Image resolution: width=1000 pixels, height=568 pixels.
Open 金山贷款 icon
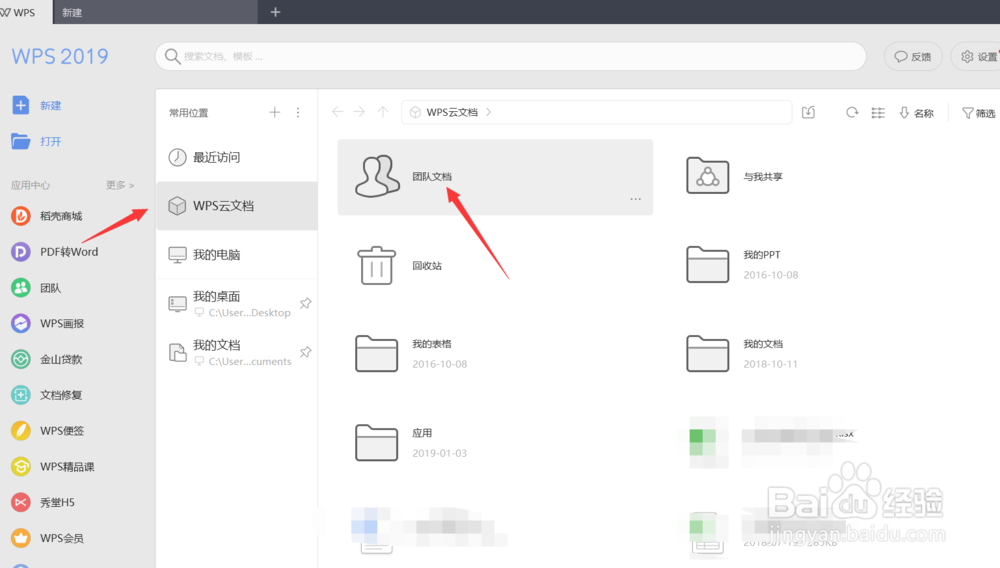click(x=20, y=359)
